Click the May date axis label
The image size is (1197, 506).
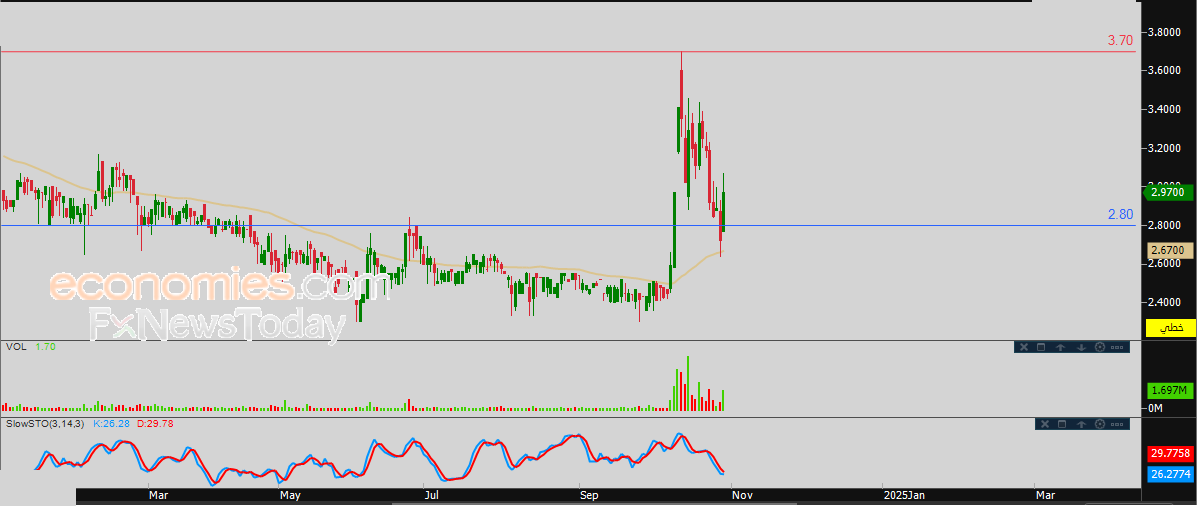pos(291,496)
